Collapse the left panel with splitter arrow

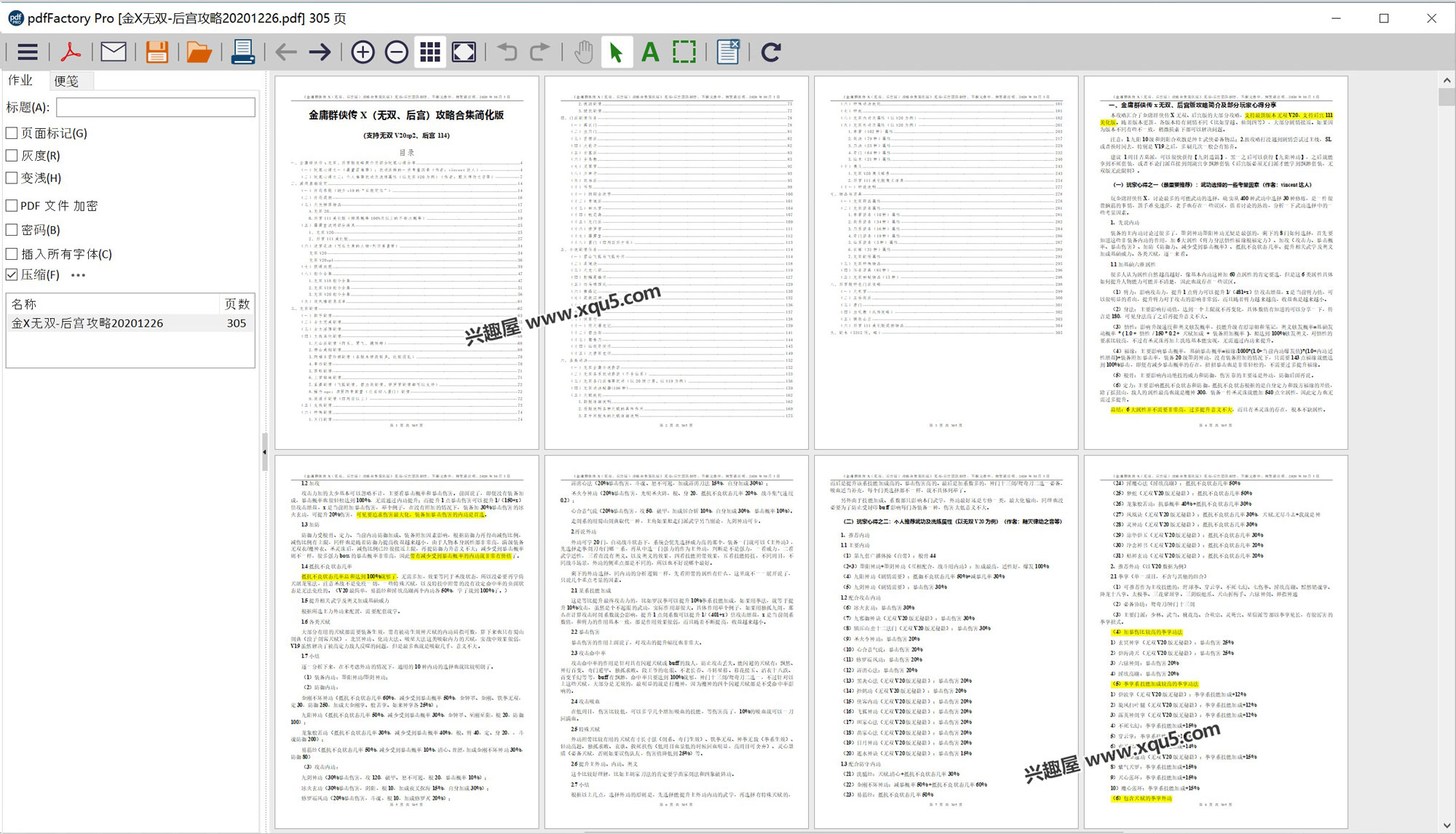click(x=264, y=452)
